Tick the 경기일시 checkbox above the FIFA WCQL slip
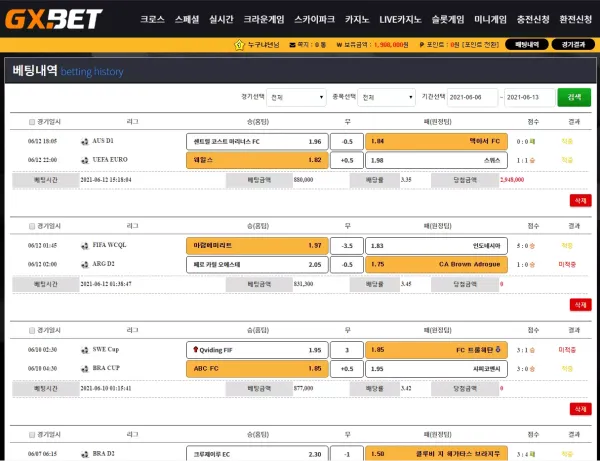600x461 pixels. pos(32,226)
